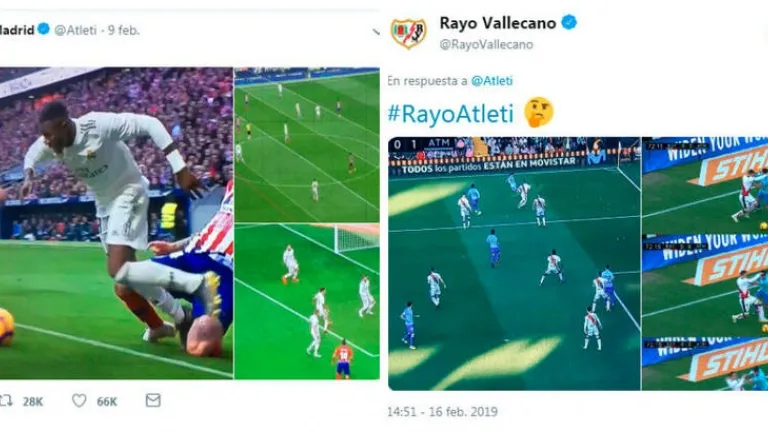Open the Movistar broadcast match screenshot
Screen dimensions: 768x432
coord(514,264)
